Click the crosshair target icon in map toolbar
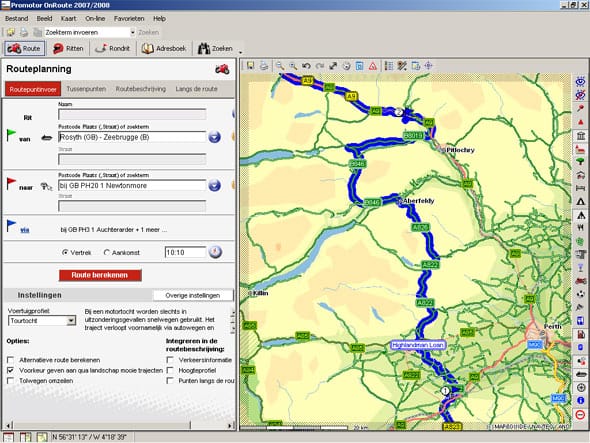Image resolution: width=590 pixels, height=443 pixels. (x=429, y=66)
